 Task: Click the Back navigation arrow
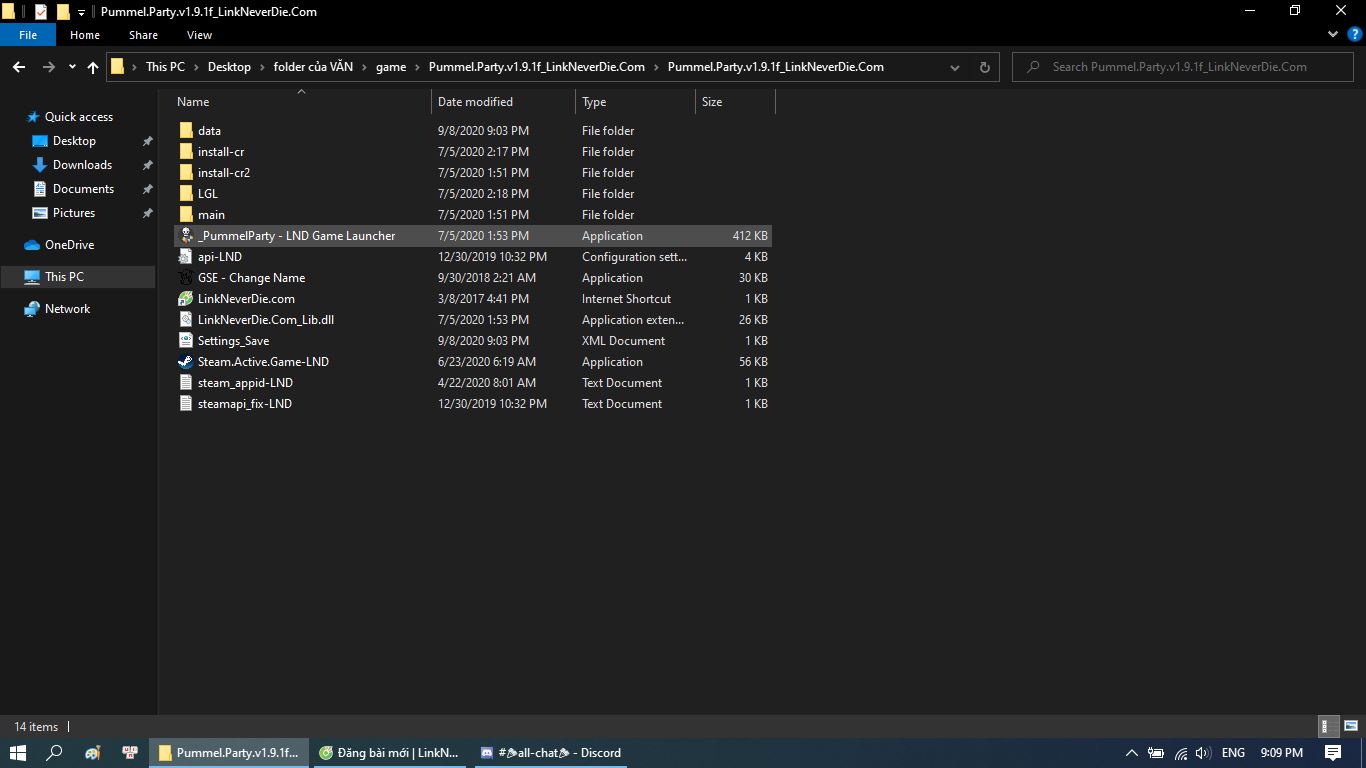click(x=18, y=67)
